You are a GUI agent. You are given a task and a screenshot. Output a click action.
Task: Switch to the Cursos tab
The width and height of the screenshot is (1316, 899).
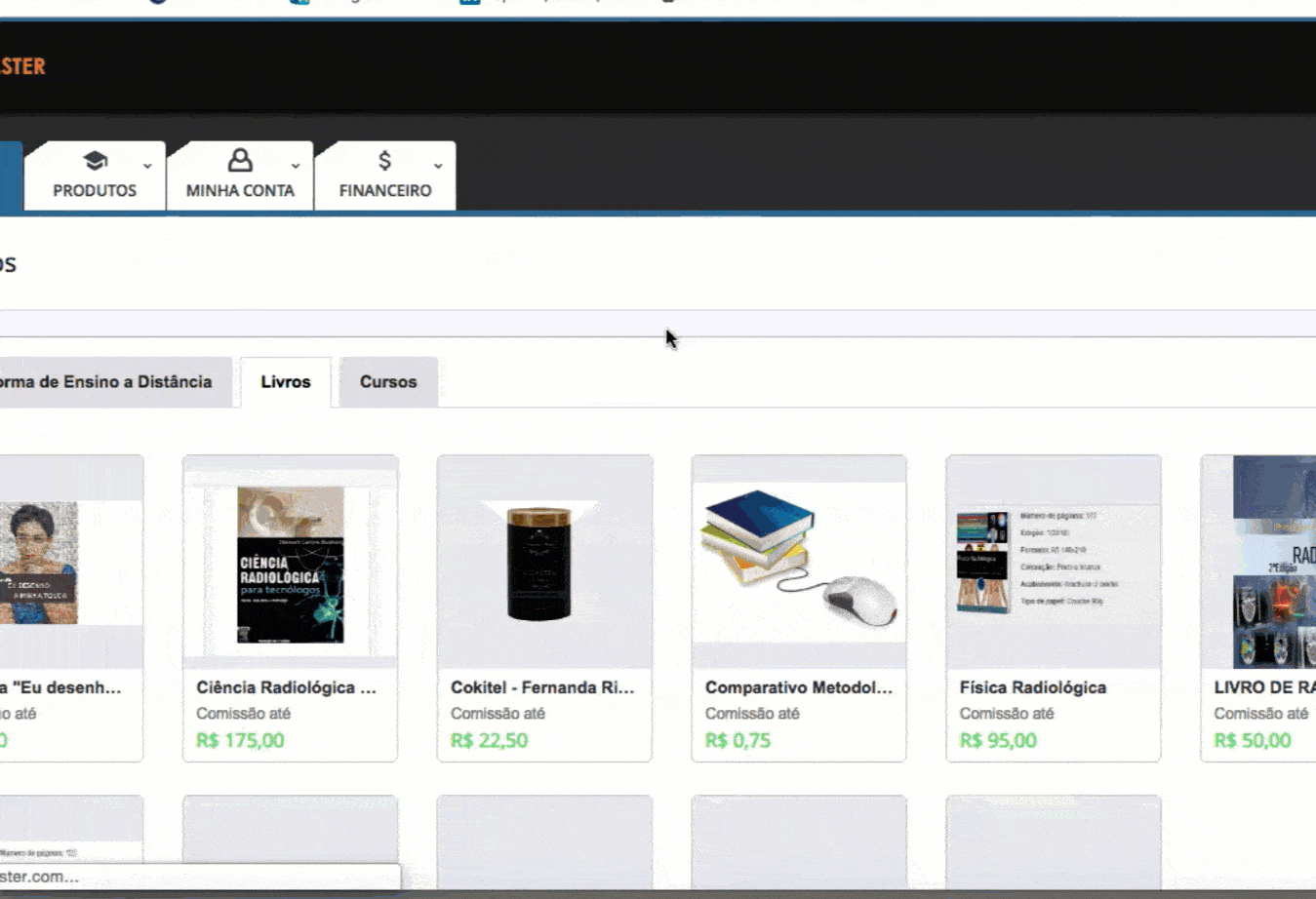coord(387,382)
